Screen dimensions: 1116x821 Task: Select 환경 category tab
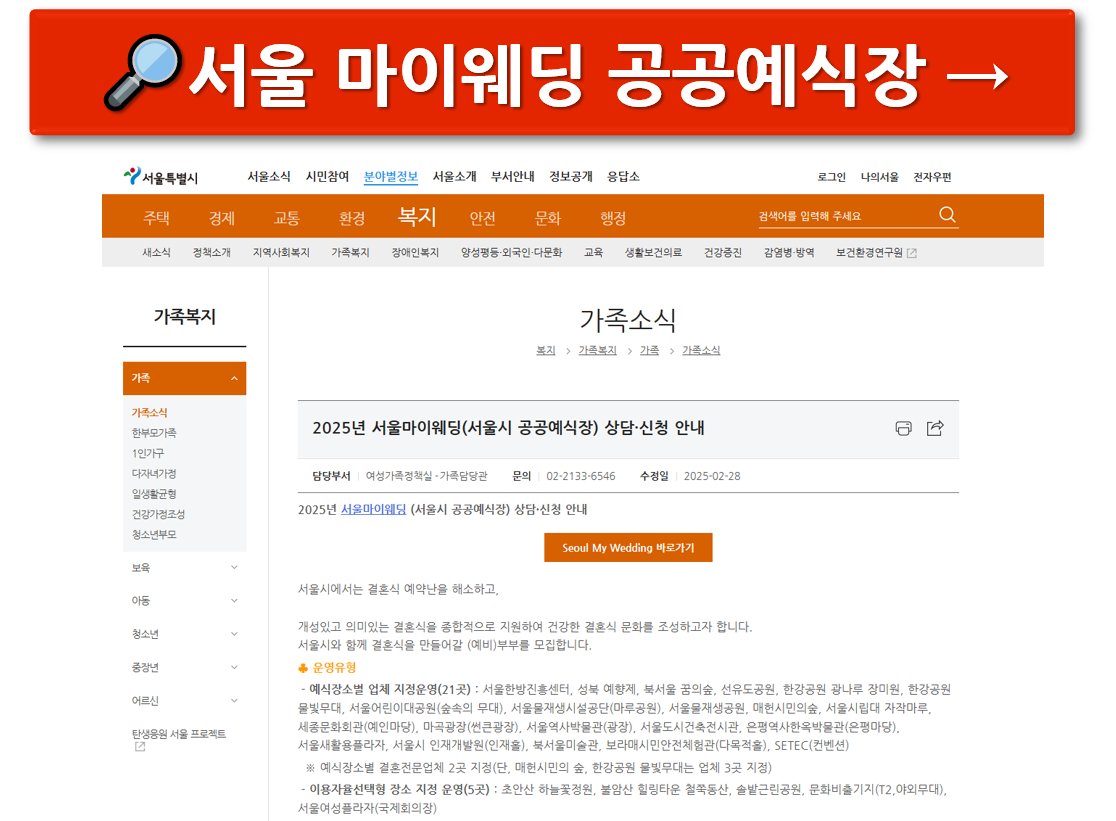352,218
